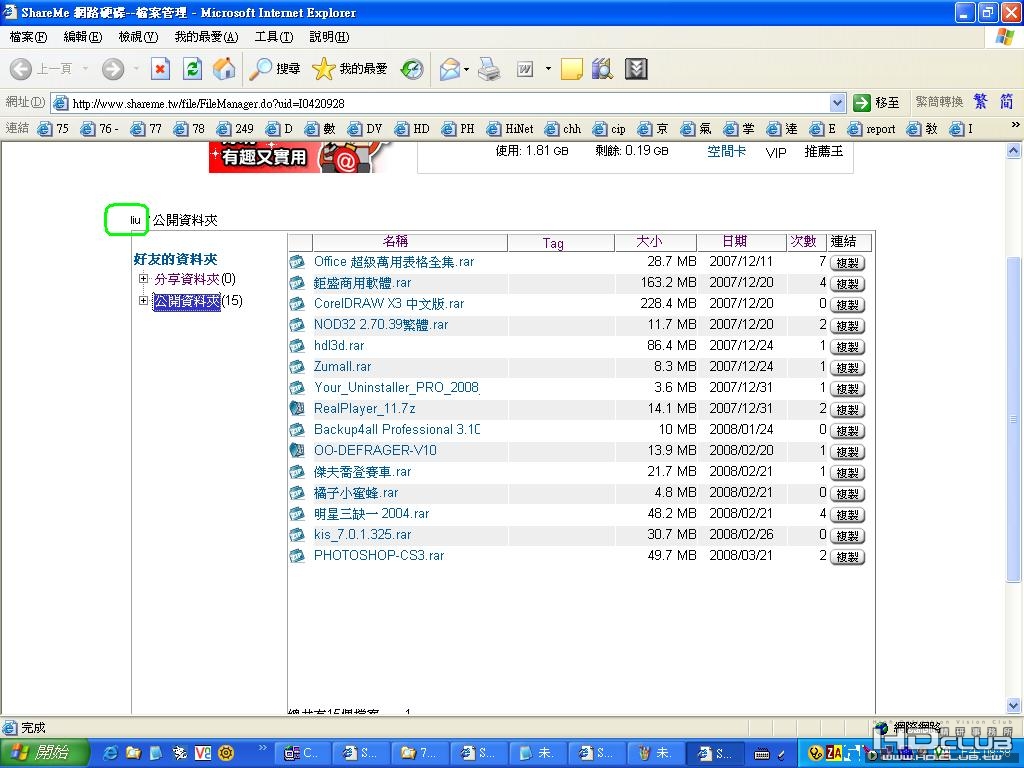The width and height of the screenshot is (1024, 768).
Task: Click the 有趣又實用 banner ad
Action: 299,157
